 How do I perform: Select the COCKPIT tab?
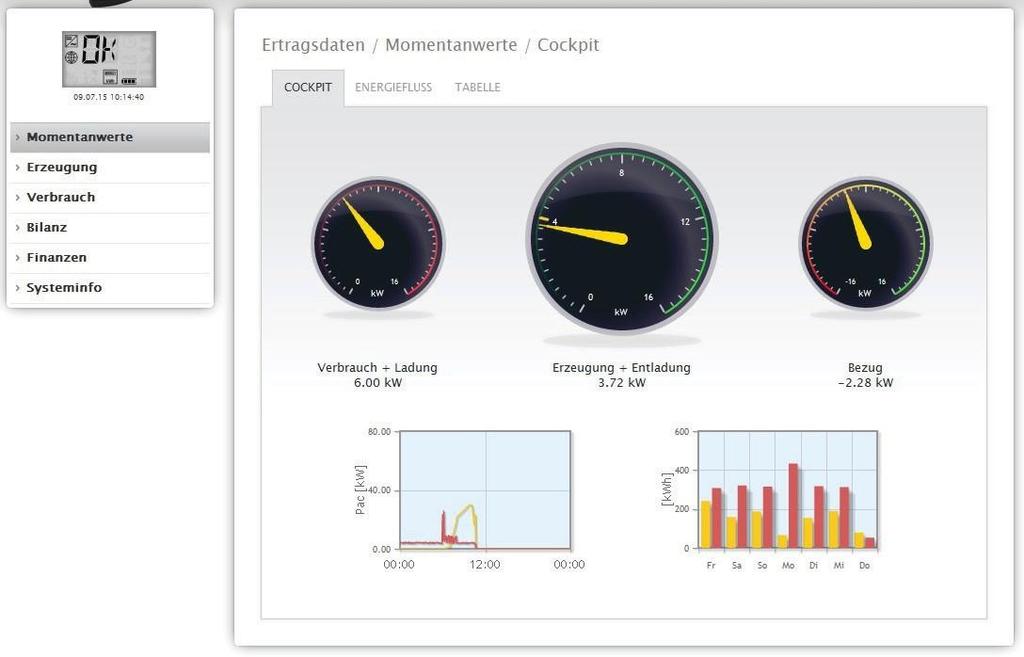[308, 88]
